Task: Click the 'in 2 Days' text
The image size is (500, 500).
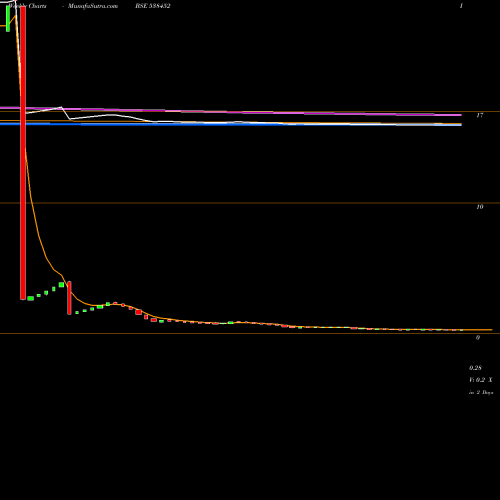Action: 481,393
